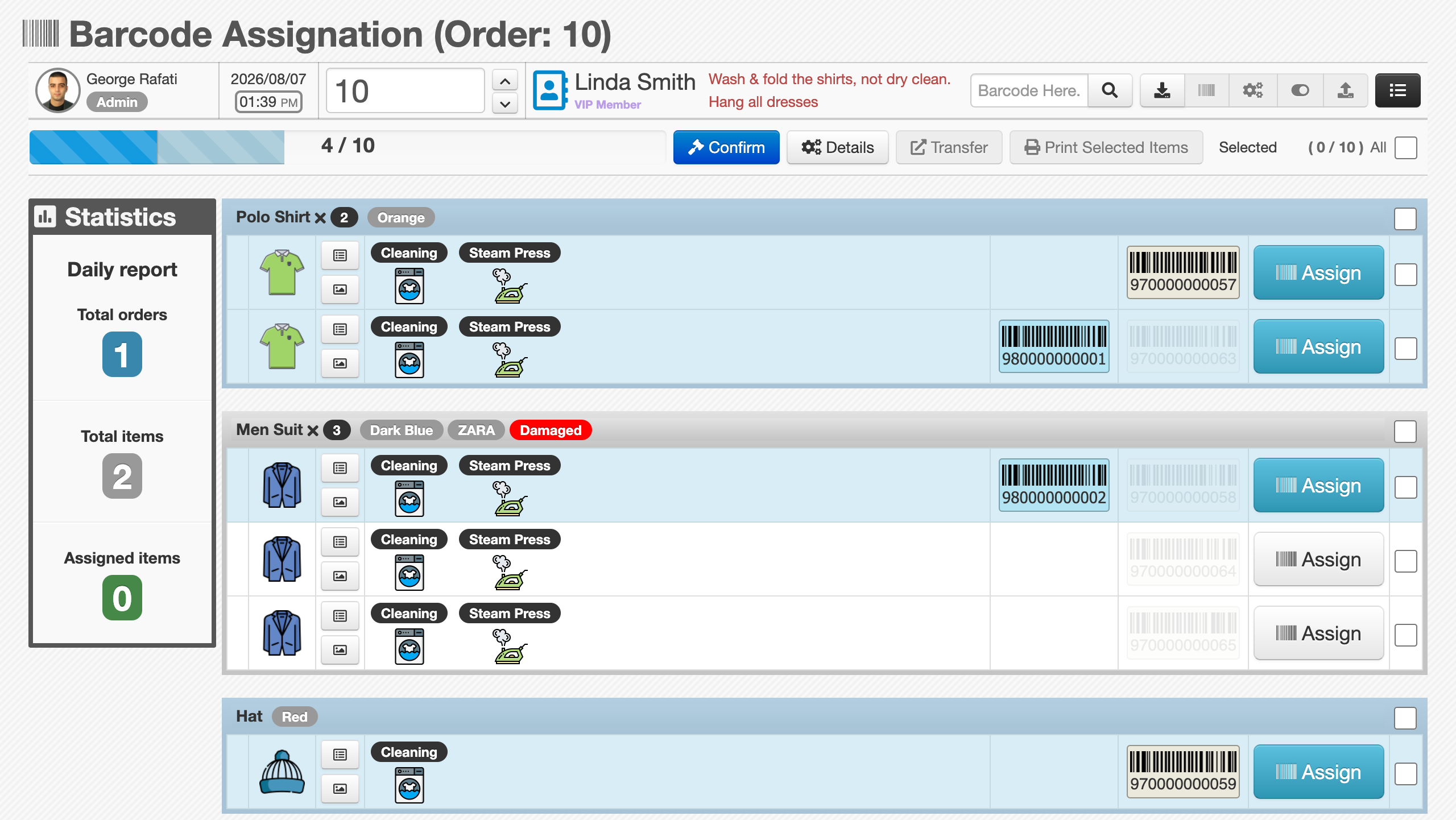Check the Hat group checkbox
This screenshot has height=820, width=1456.
pos(1405,718)
